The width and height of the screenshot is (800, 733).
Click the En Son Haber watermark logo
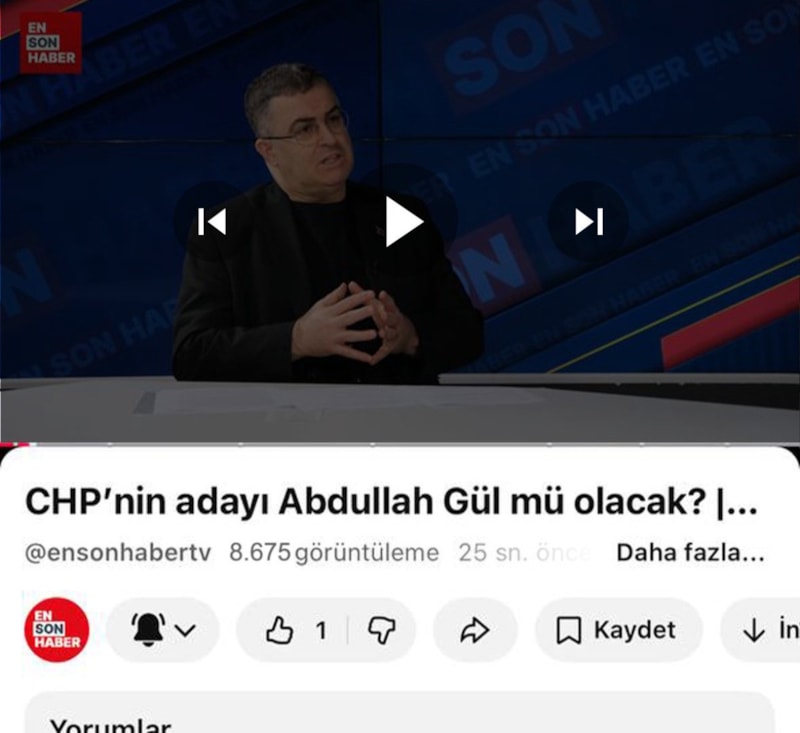coord(51,43)
